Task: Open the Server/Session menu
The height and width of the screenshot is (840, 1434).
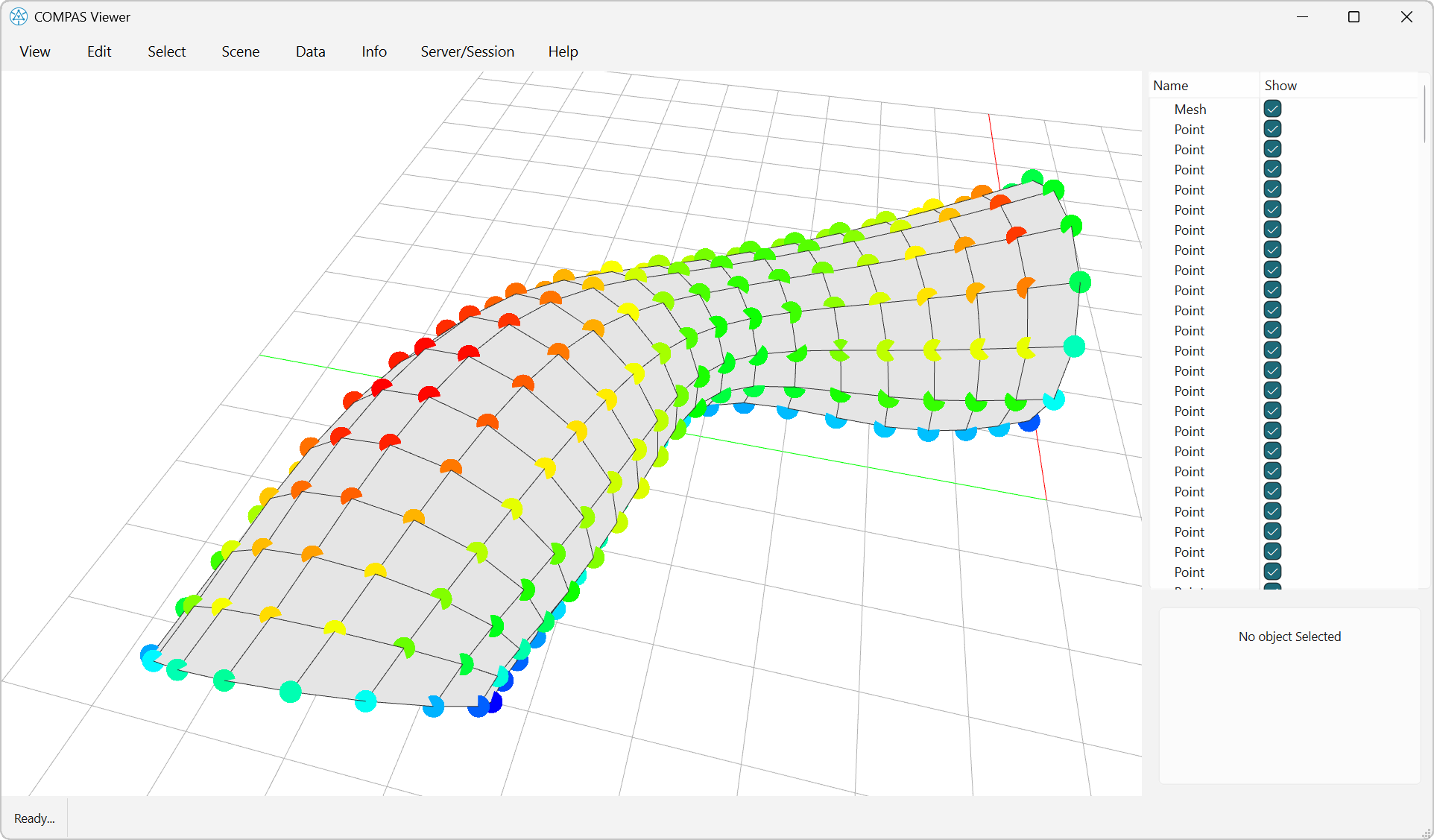Action: [x=467, y=51]
